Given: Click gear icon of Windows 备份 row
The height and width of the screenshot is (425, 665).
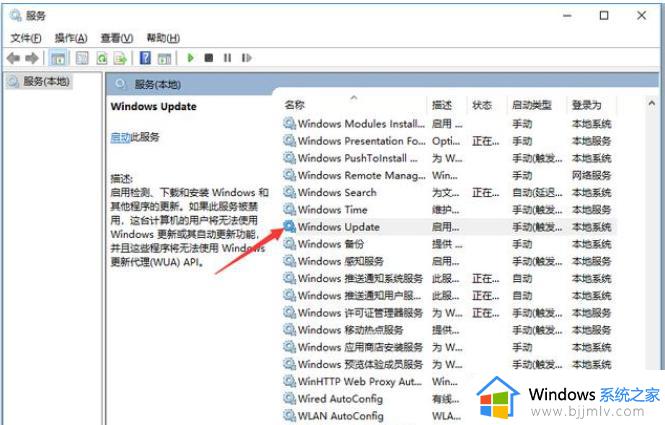Looking at the screenshot, I should pos(290,243).
